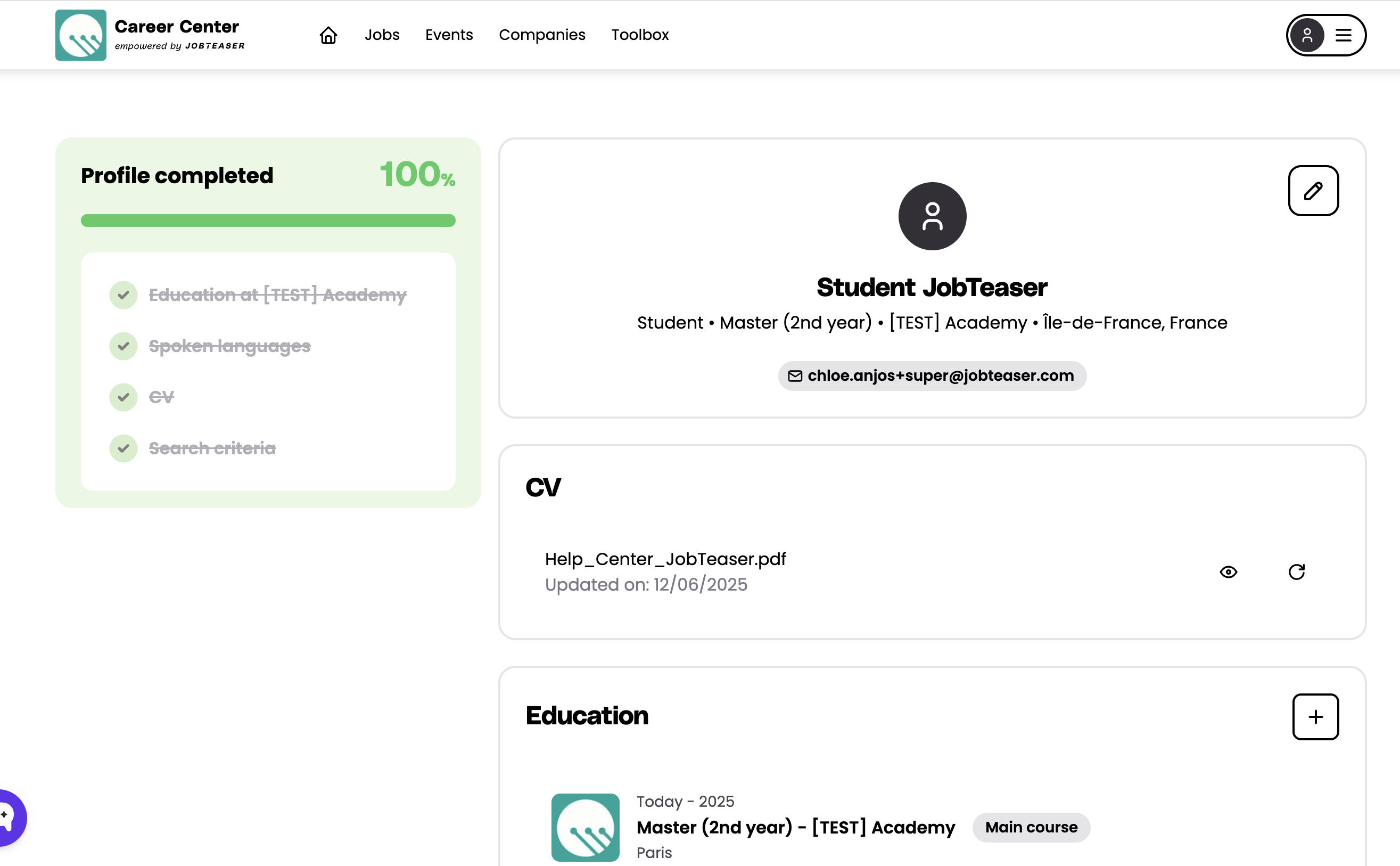Click the Search criteria checklist item

(x=212, y=448)
